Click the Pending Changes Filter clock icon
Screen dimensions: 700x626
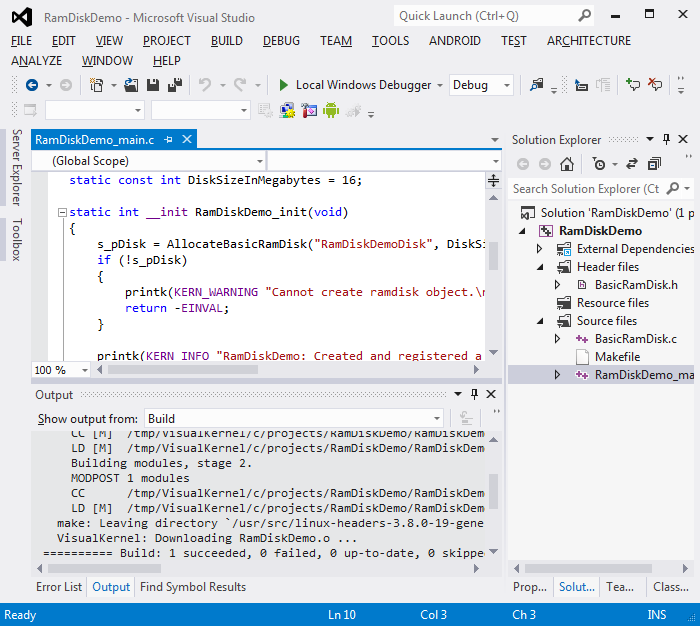point(599,164)
